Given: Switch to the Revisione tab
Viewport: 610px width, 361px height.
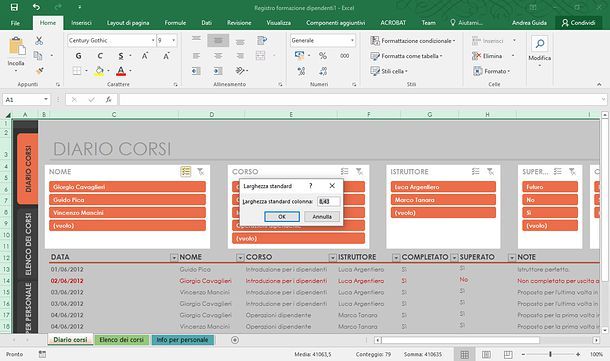Looking at the screenshot, I should tap(239, 23).
